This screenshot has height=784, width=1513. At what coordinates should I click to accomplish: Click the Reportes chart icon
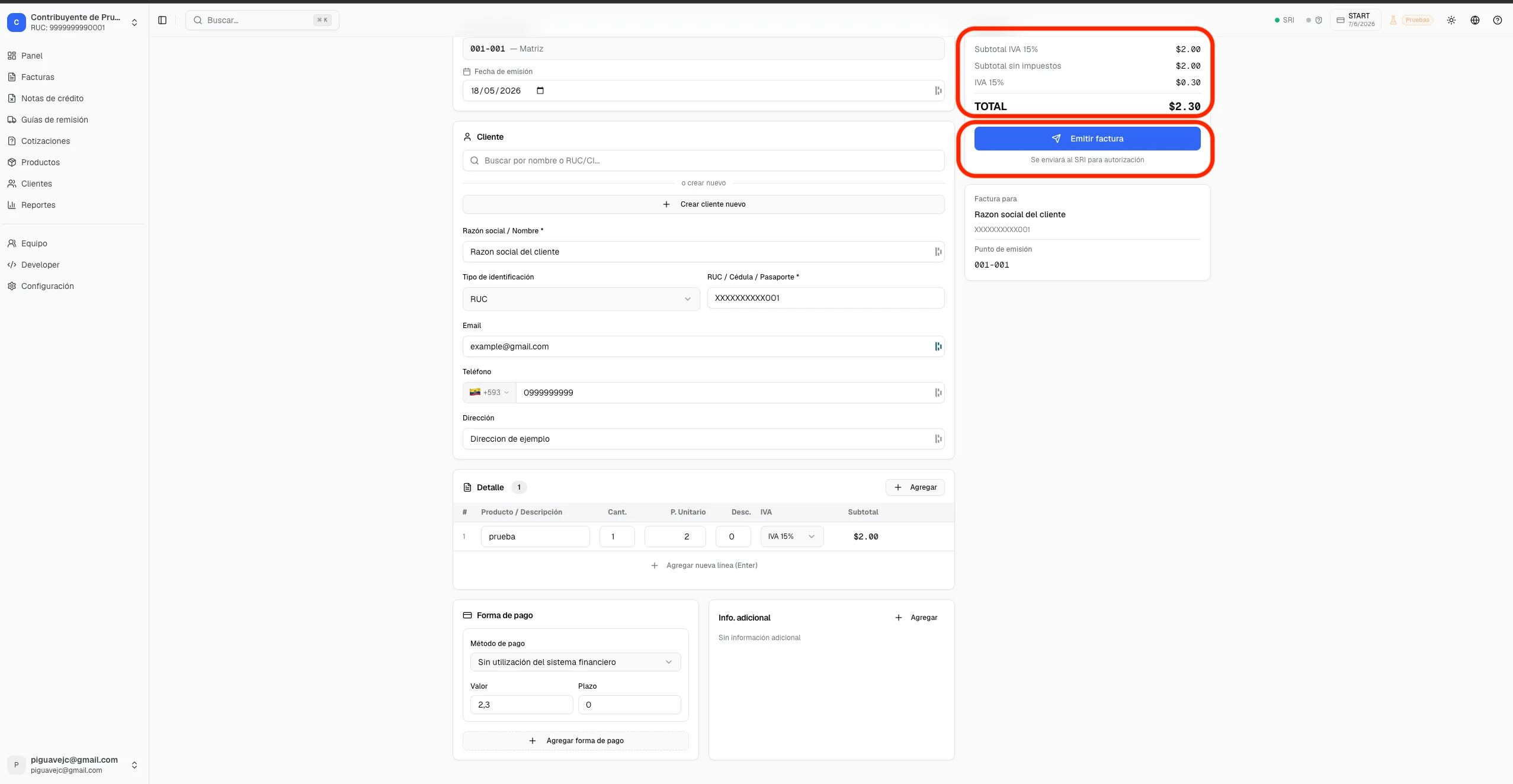pyautogui.click(x=12, y=205)
